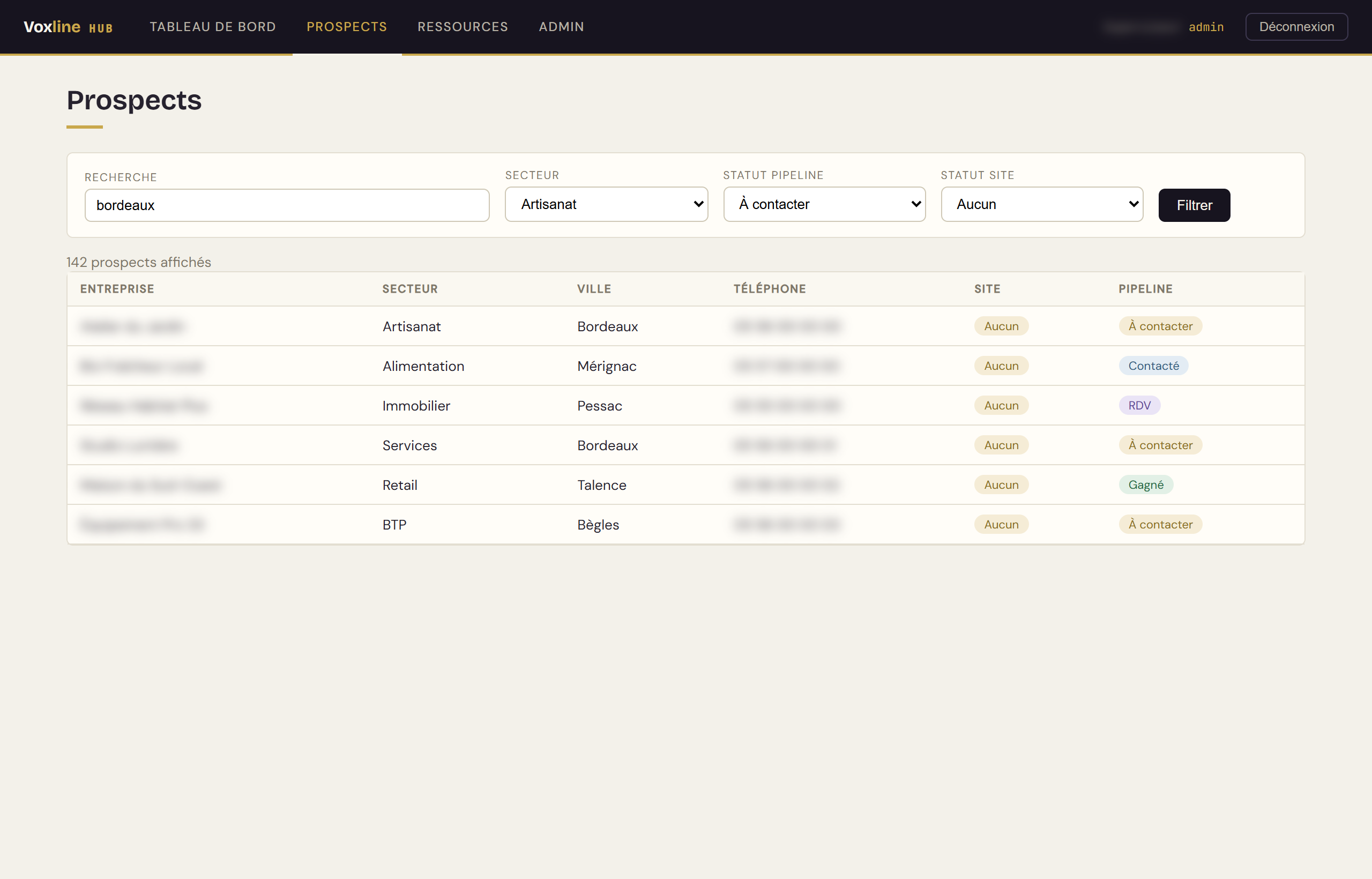Click Bordeaux in the Artisanat row

tap(607, 326)
